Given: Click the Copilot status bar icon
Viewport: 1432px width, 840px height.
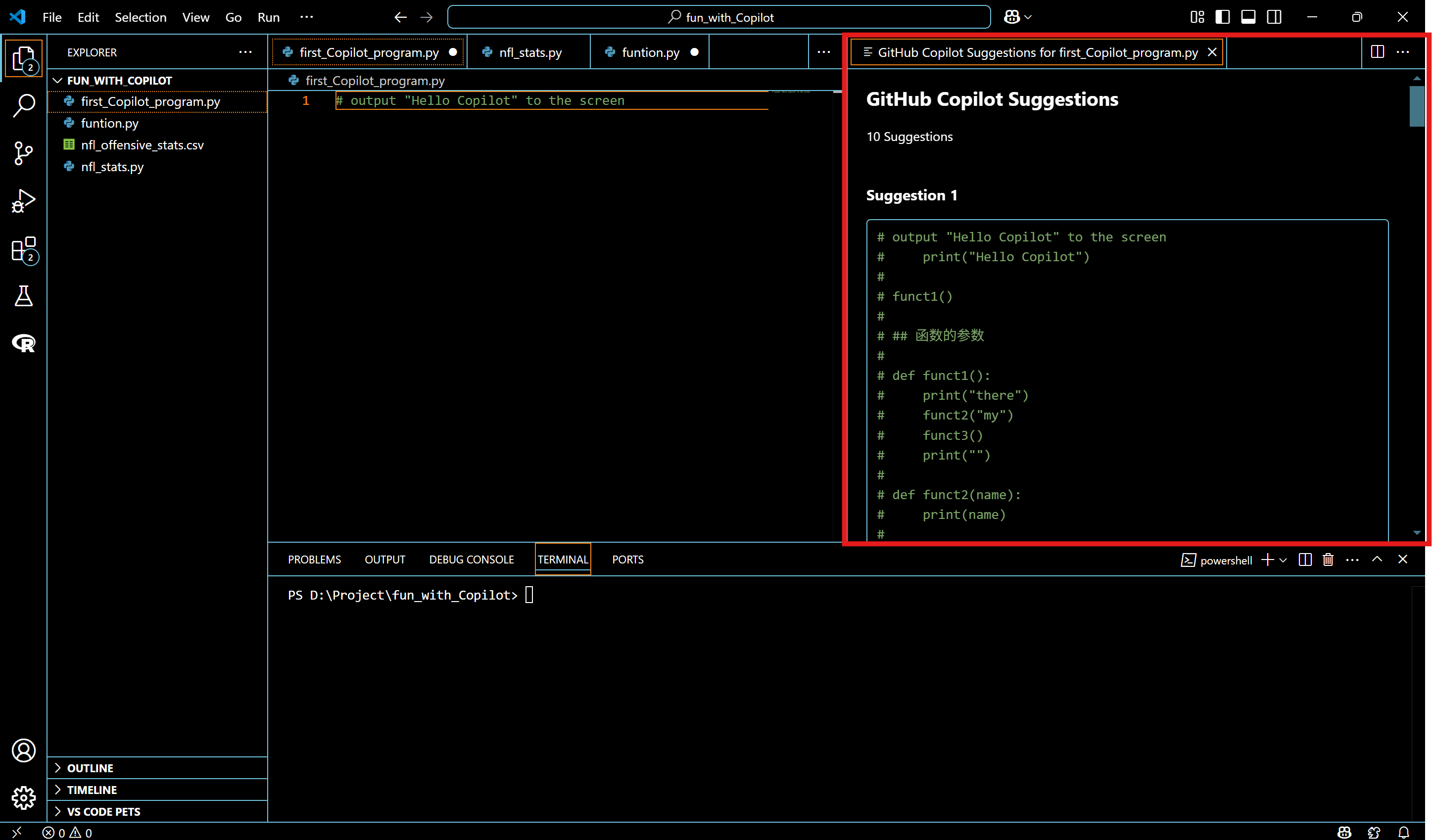Looking at the screenshot, I should [1344, 832].
